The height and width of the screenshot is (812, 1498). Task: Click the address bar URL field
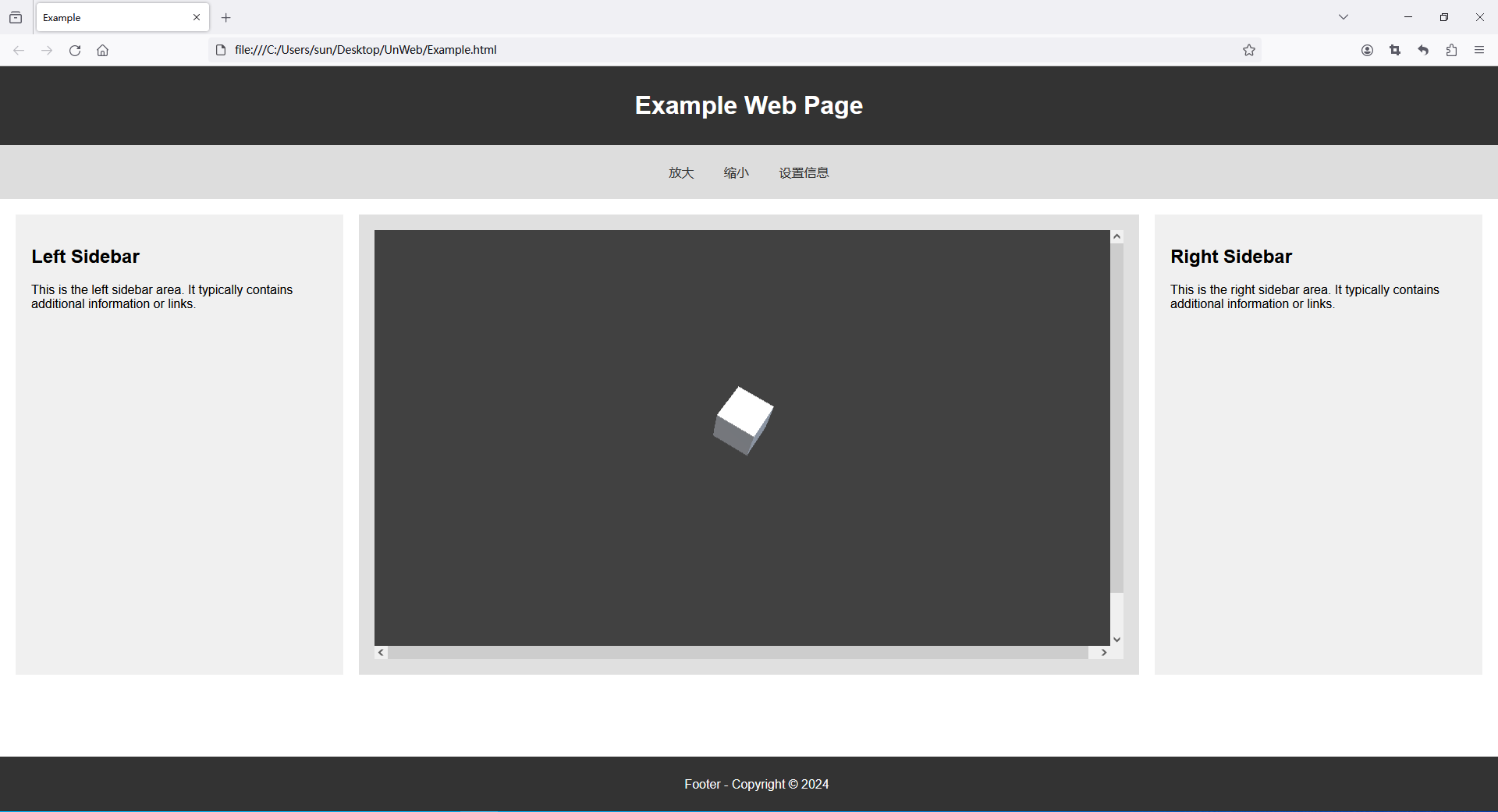tap(702, 50)
